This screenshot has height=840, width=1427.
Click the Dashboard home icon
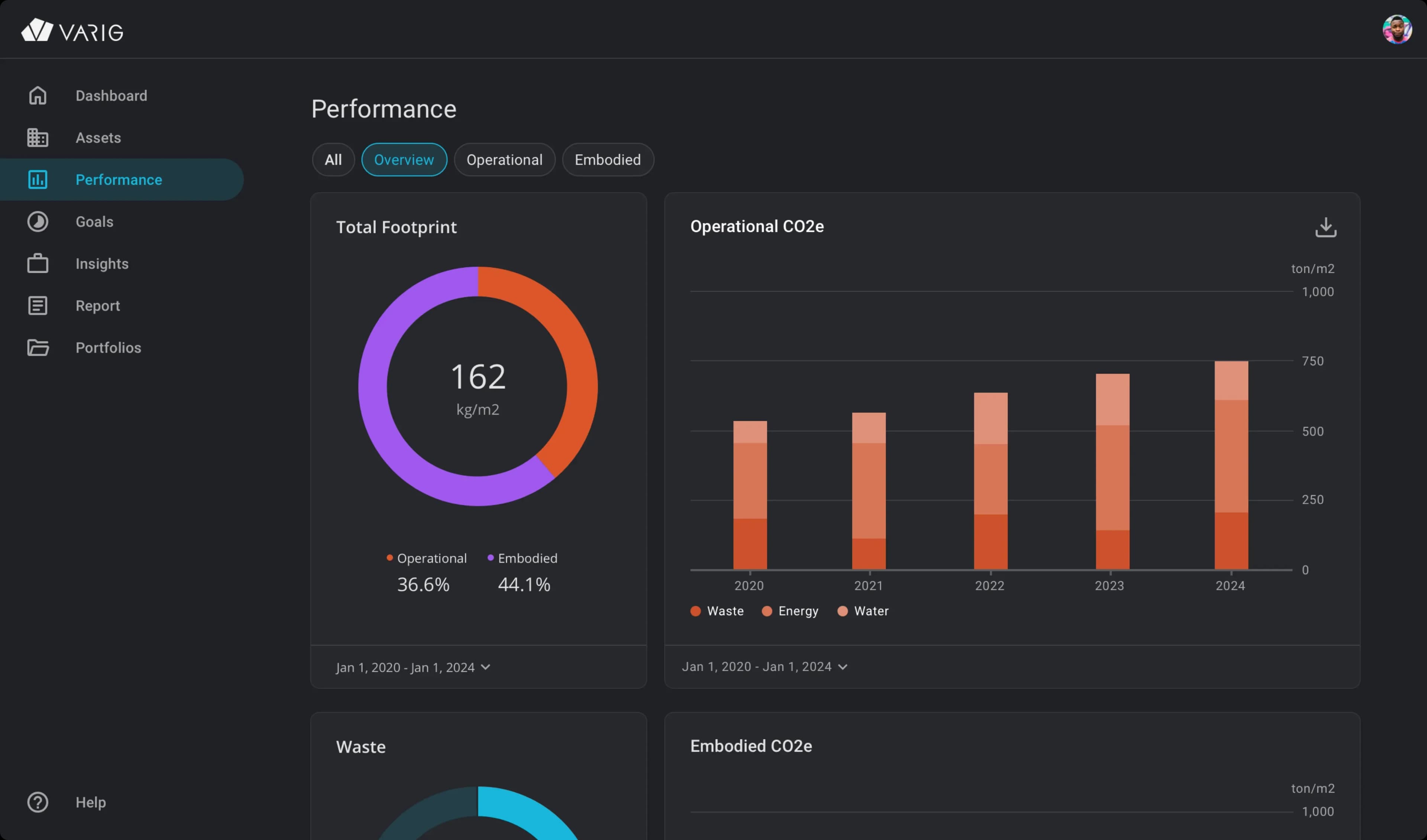pyautogui.click(x=38, y=95)
